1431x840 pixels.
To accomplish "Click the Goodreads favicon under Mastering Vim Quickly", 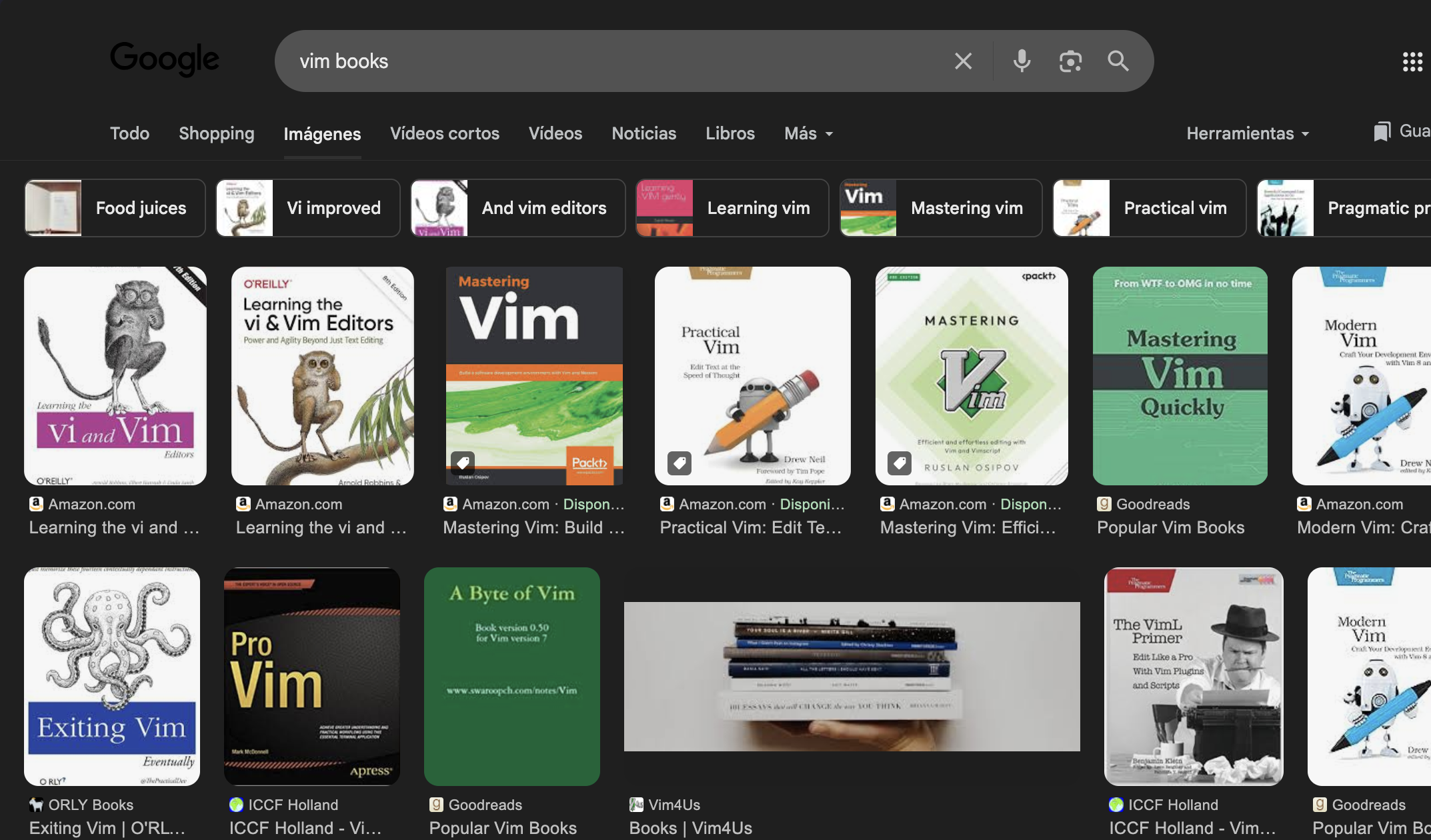I will coord(1104,504).
